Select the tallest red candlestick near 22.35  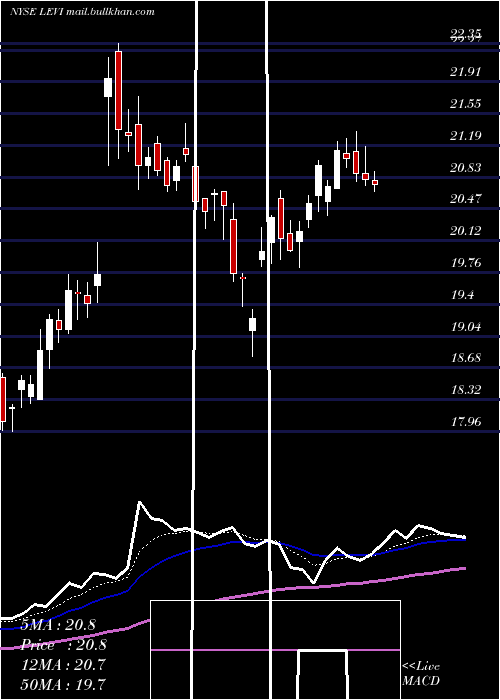point(118,91)
